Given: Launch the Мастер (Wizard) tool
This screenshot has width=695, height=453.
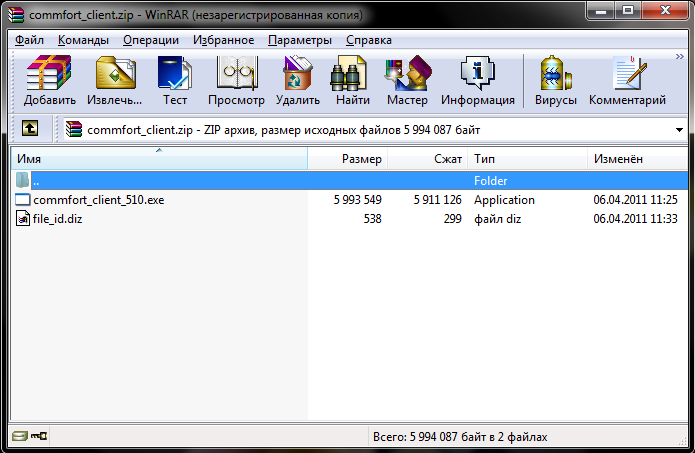Looking at the screenshot, I should 407,73.
